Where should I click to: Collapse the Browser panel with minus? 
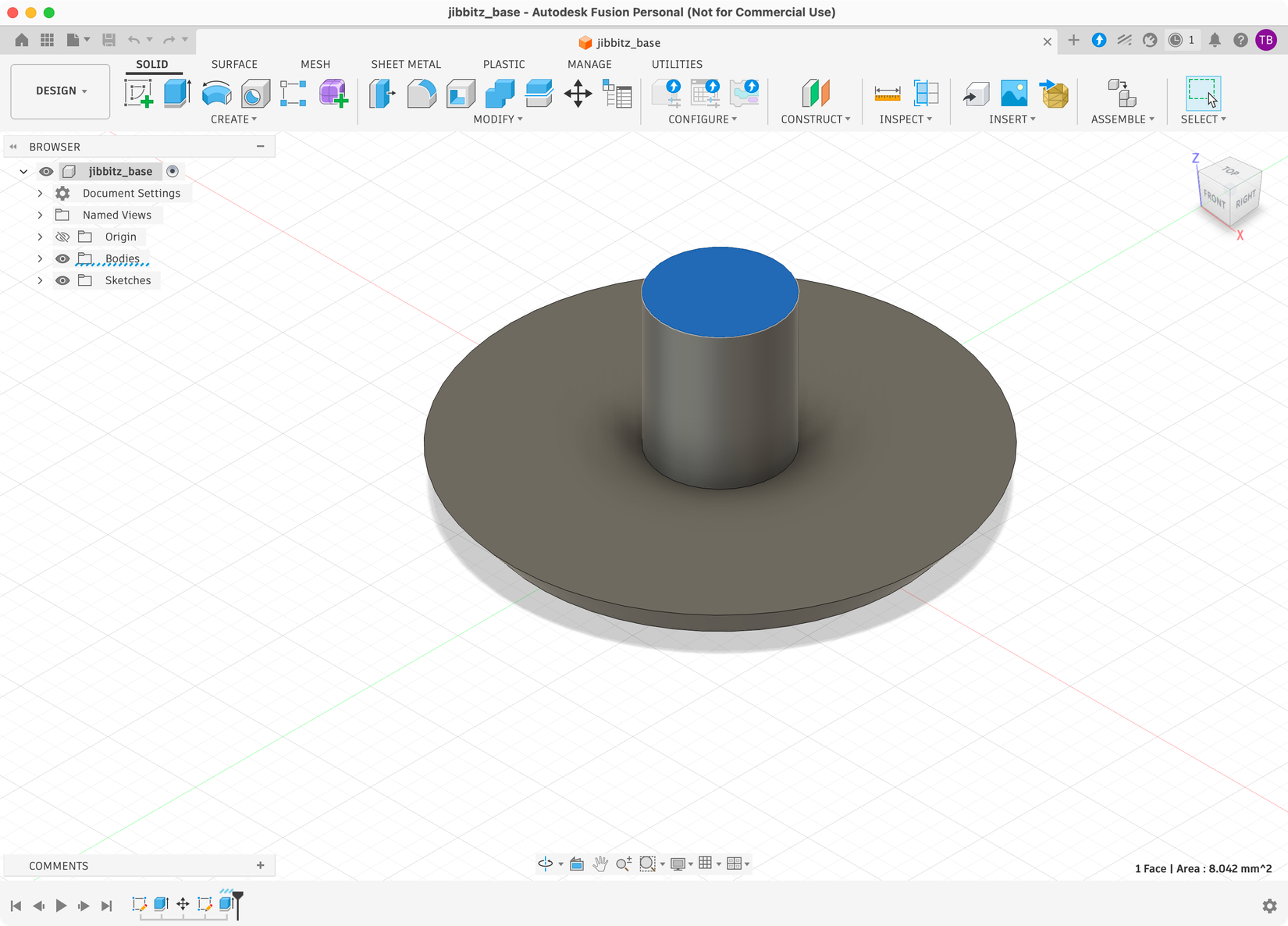(261, 147)
